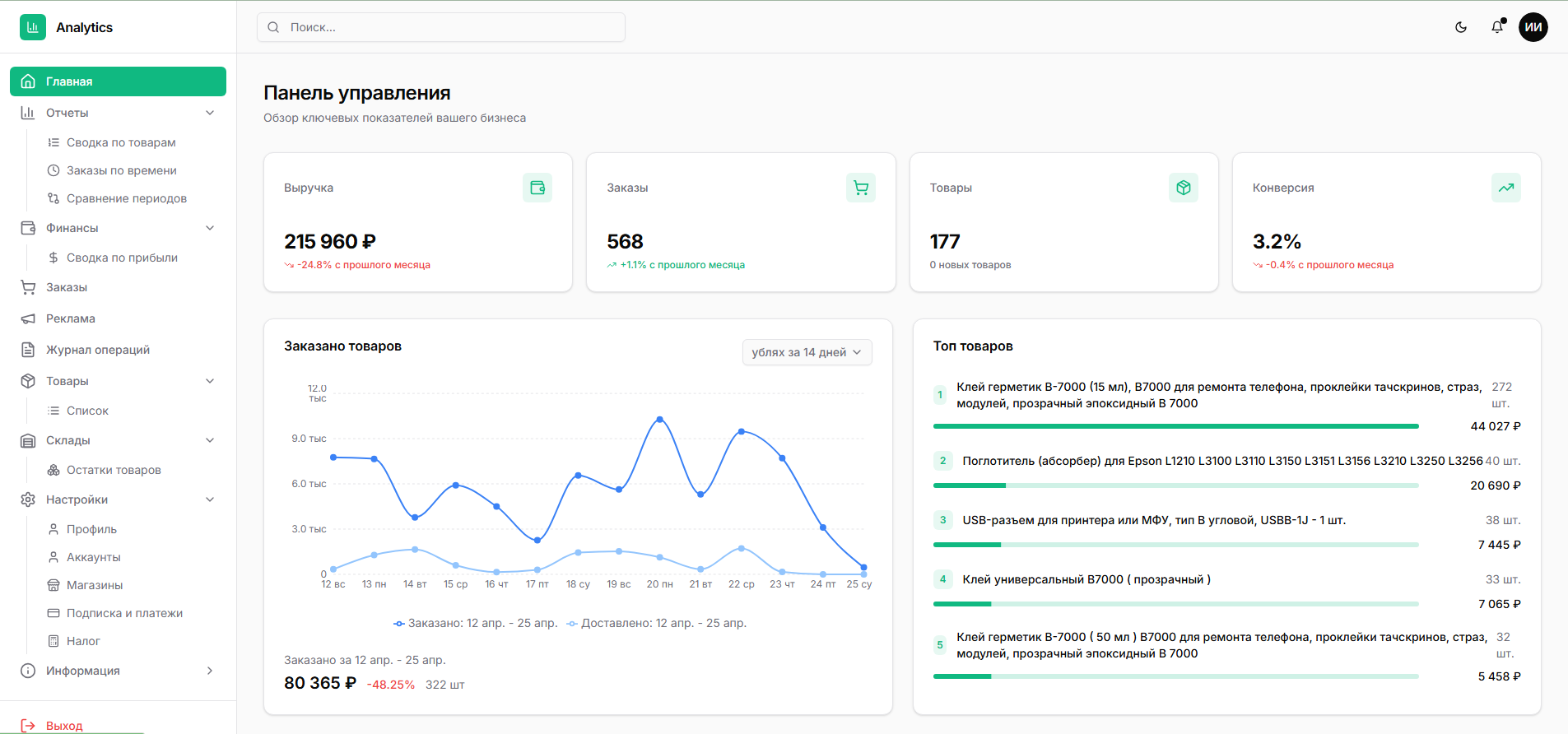
Task: Click the Подписка и платежи card icon
Action: click(x=54, y=613)
